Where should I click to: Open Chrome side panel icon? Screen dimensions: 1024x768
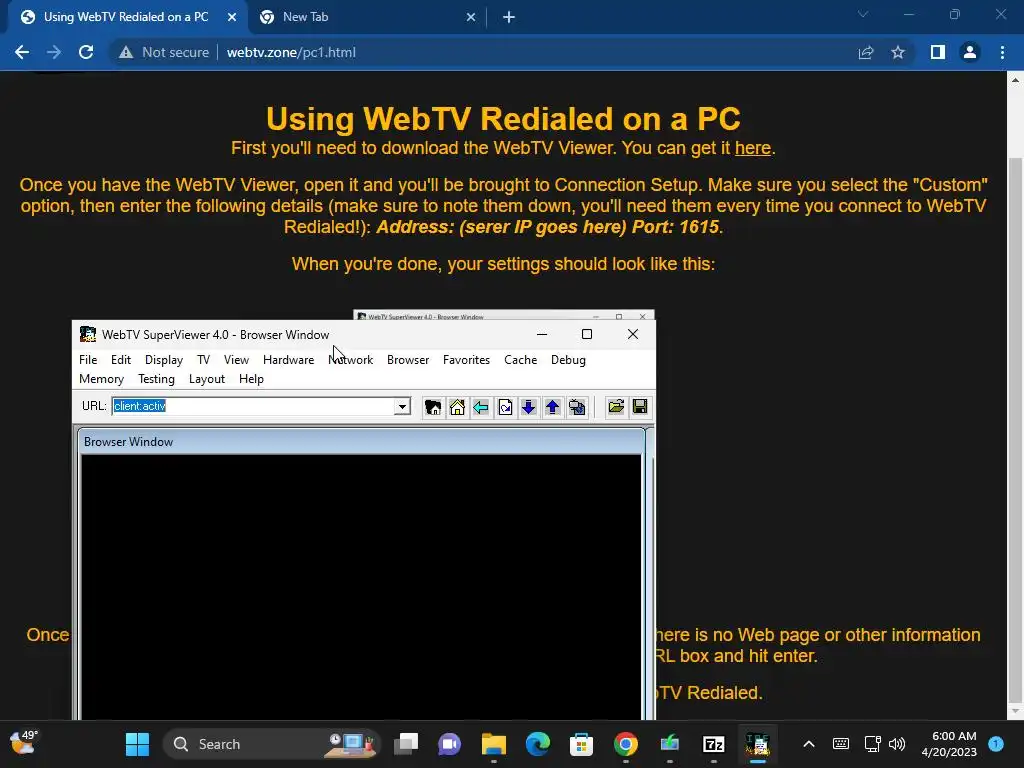tap(938, 52)
